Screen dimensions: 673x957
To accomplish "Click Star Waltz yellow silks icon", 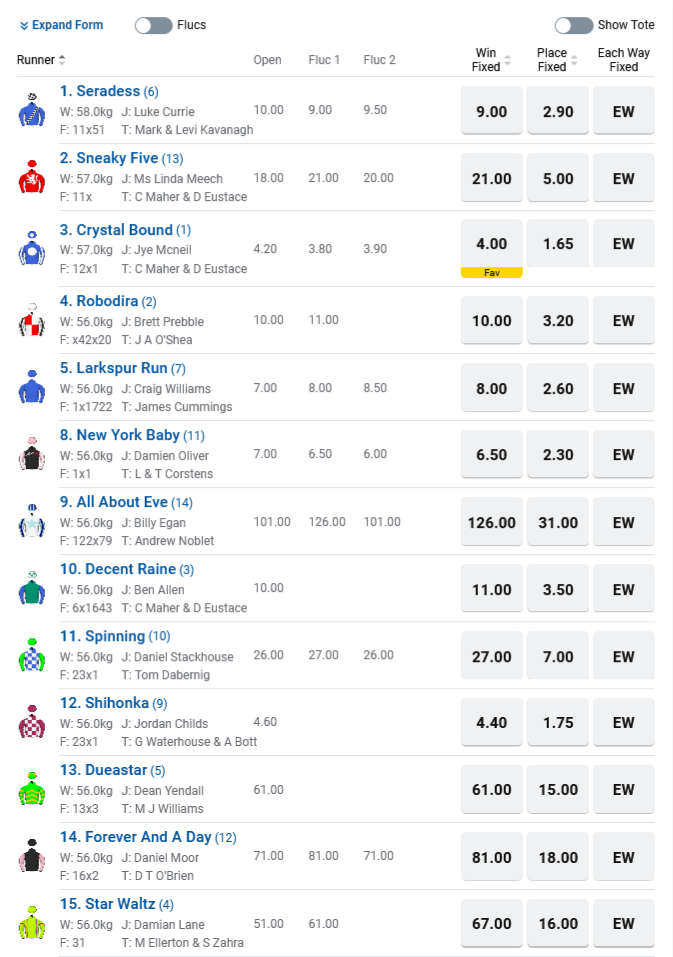I will point(32,923).
